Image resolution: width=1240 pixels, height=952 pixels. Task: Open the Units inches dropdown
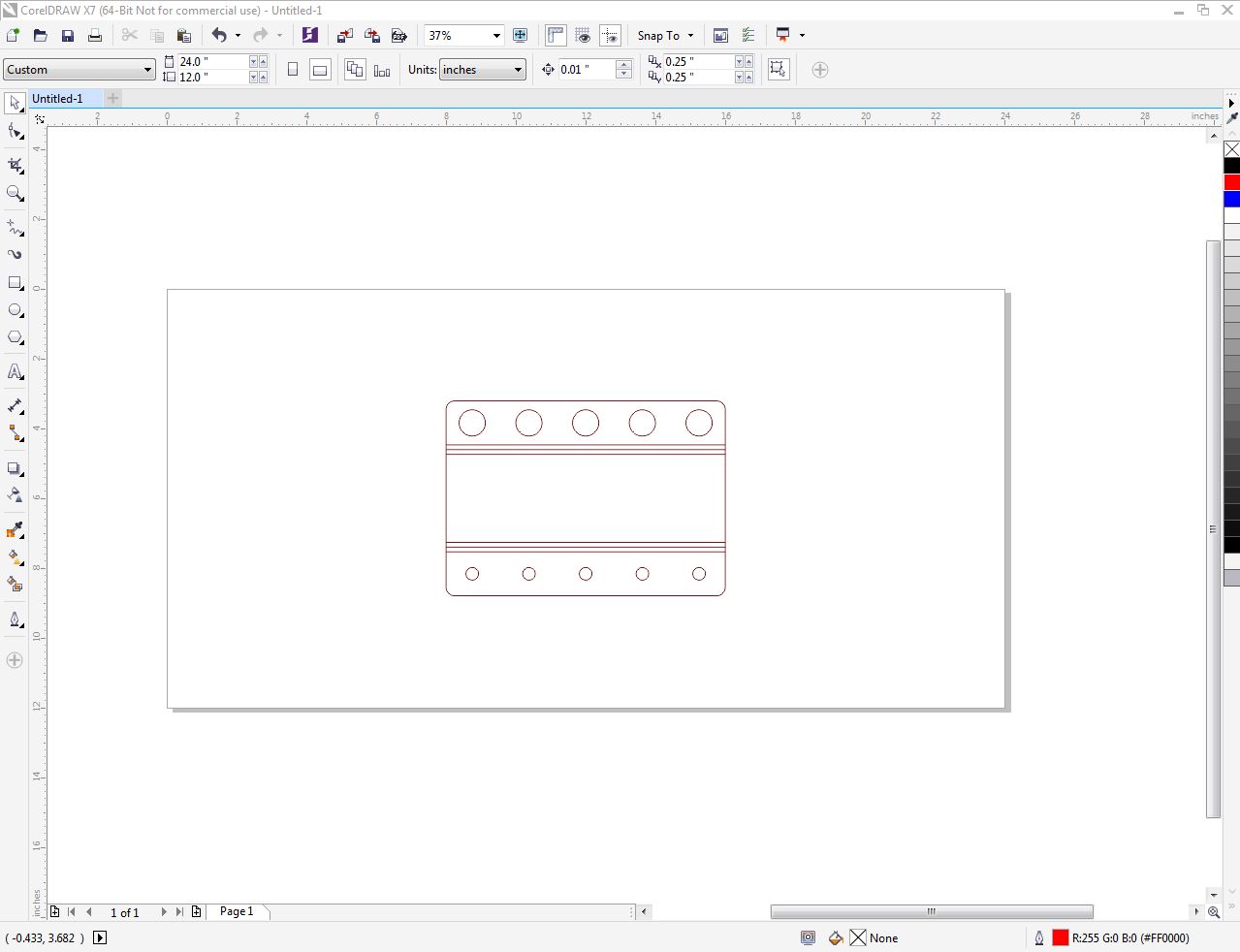[483, 70]
